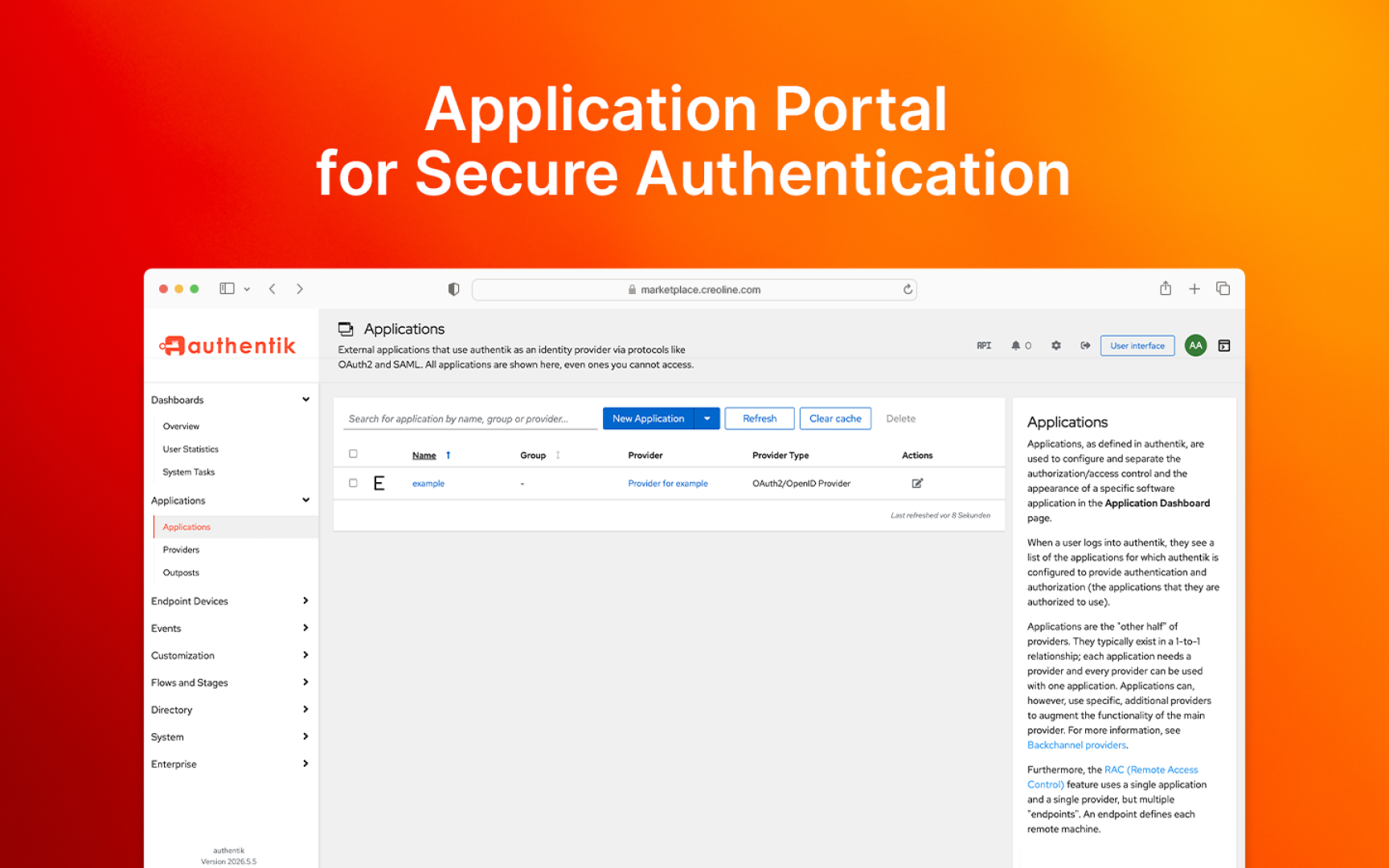
Task: Show the browser tab overview icon
Action: (x=1223, y=289)
